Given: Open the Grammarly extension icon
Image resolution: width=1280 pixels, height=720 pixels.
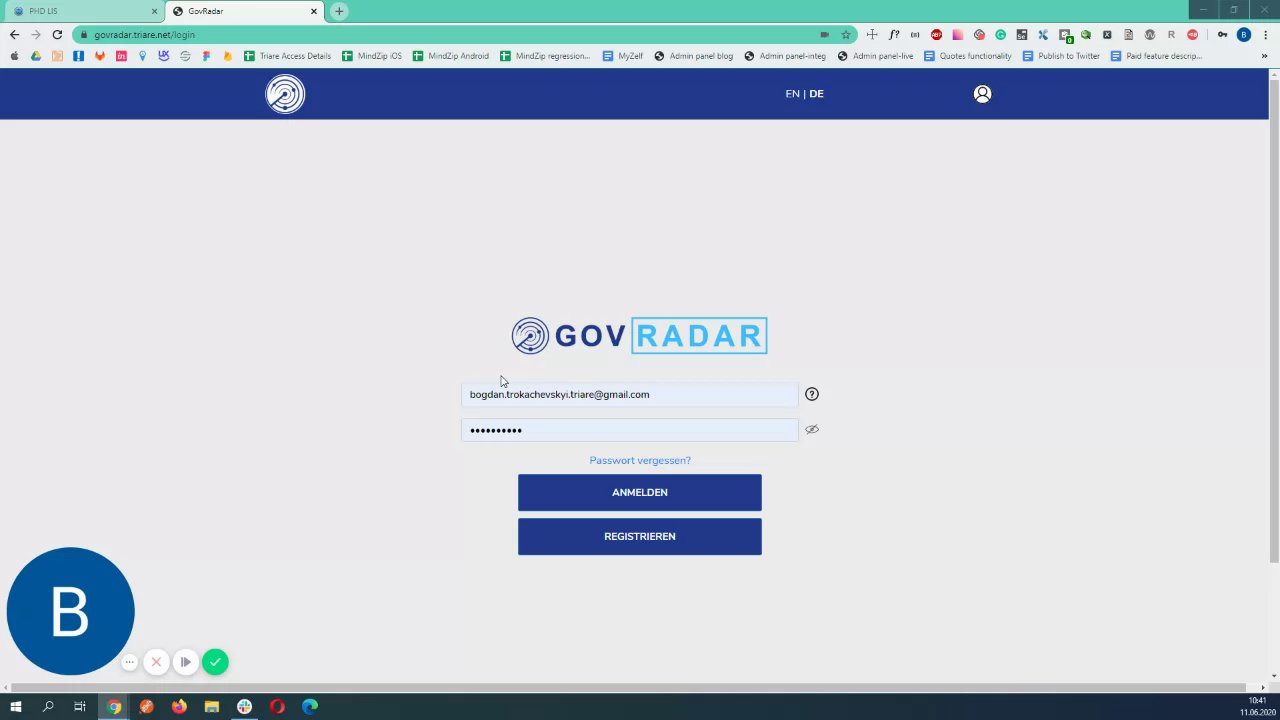Looking at the screenshot, I should pos(1000,35).
